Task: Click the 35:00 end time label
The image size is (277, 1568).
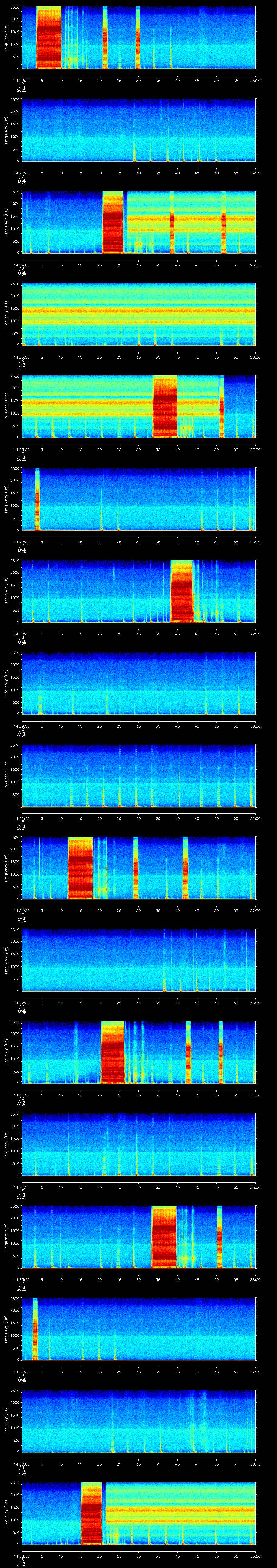Action: 255,1187
